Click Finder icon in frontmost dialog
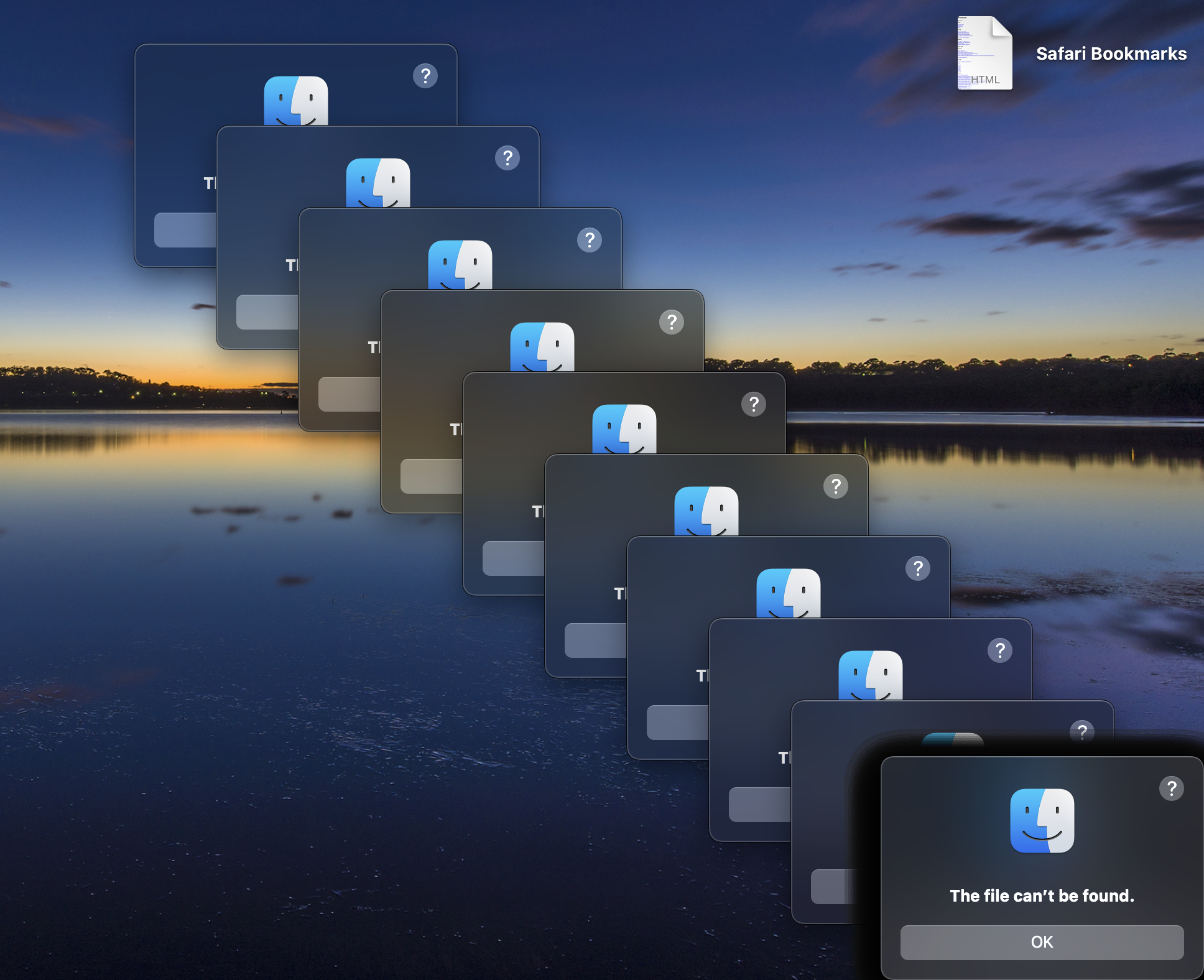1204x980 pixels. tap(1042, 821)
